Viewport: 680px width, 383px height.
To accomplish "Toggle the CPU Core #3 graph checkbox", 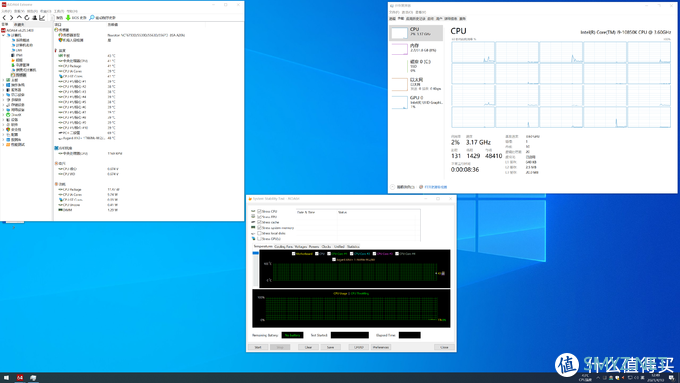I will [x=374, y=254].
